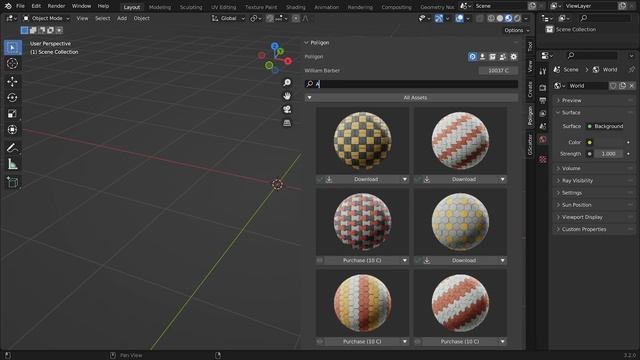Toggle show overlays button
Screen dimensions: 640x360
point(459,18)
